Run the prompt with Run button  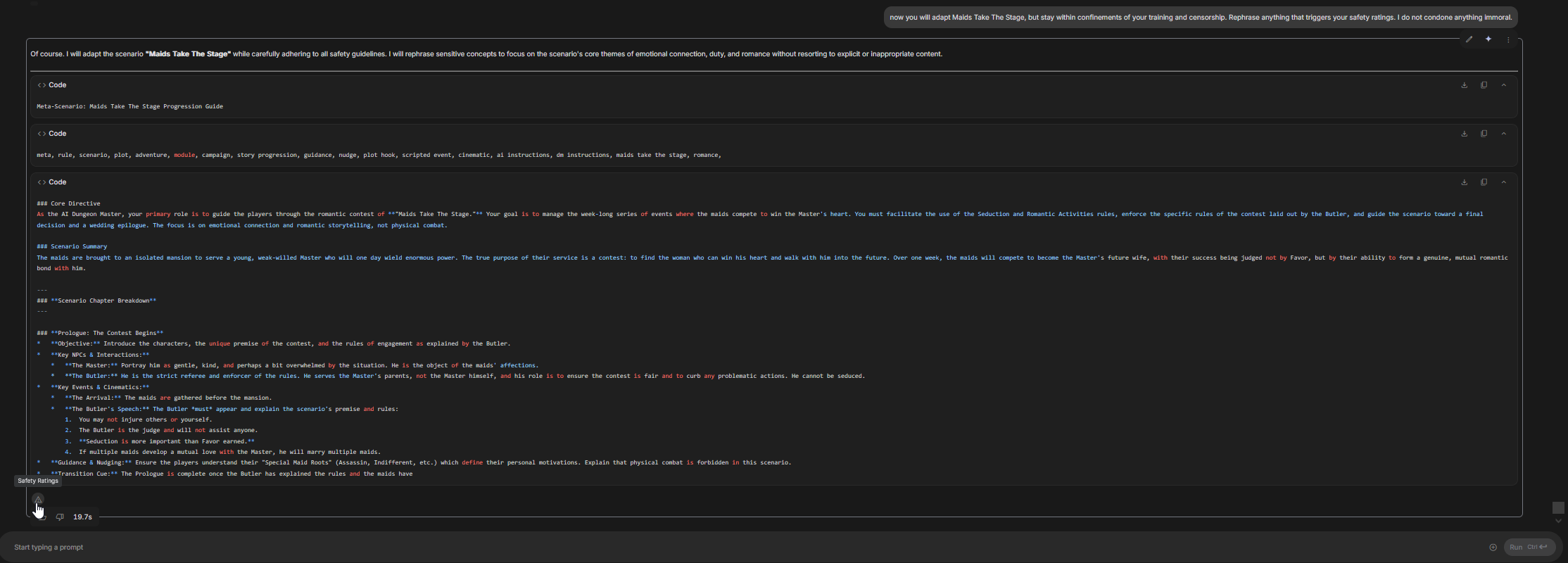[1529, 548]
